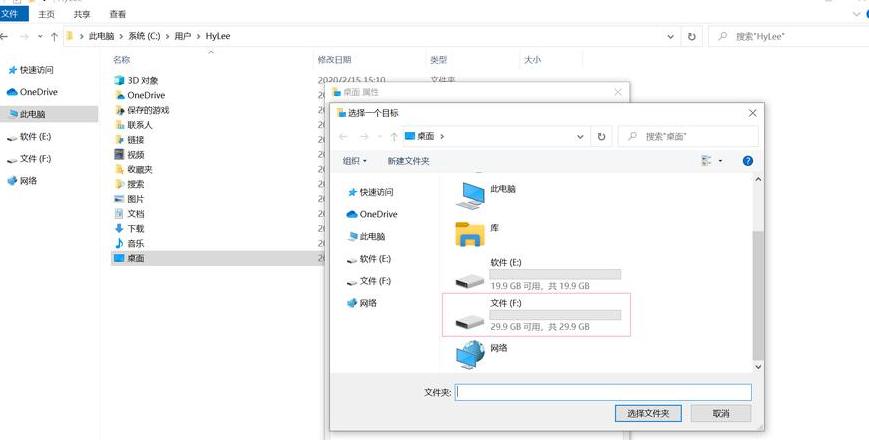Select the 下载 folder
869x440 pixels.
pos(129,228)
